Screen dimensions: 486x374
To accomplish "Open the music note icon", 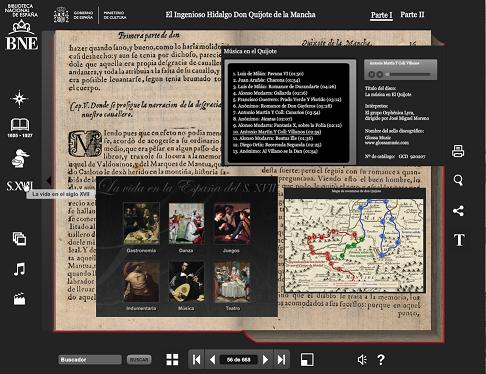I will pos(19,269).
